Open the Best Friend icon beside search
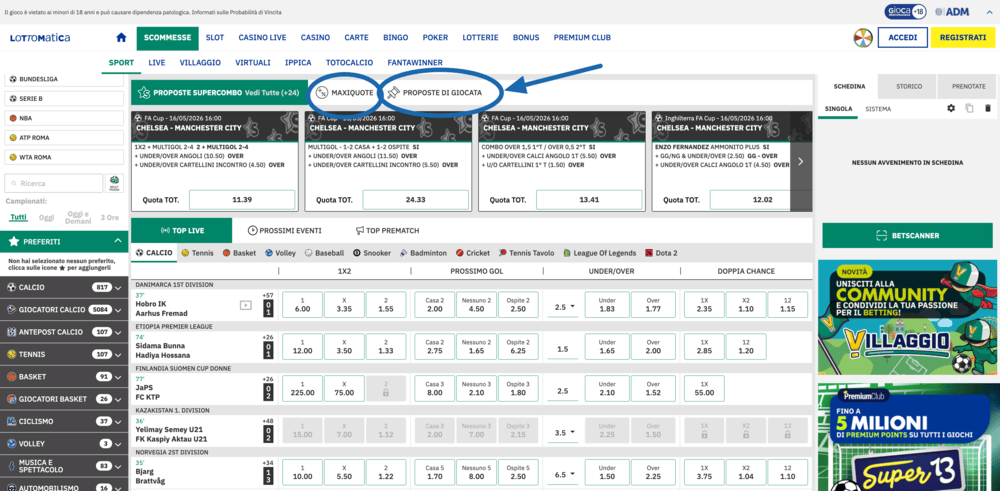The width and height of the screenshot is (1000, 491). (x=115, y=183)
